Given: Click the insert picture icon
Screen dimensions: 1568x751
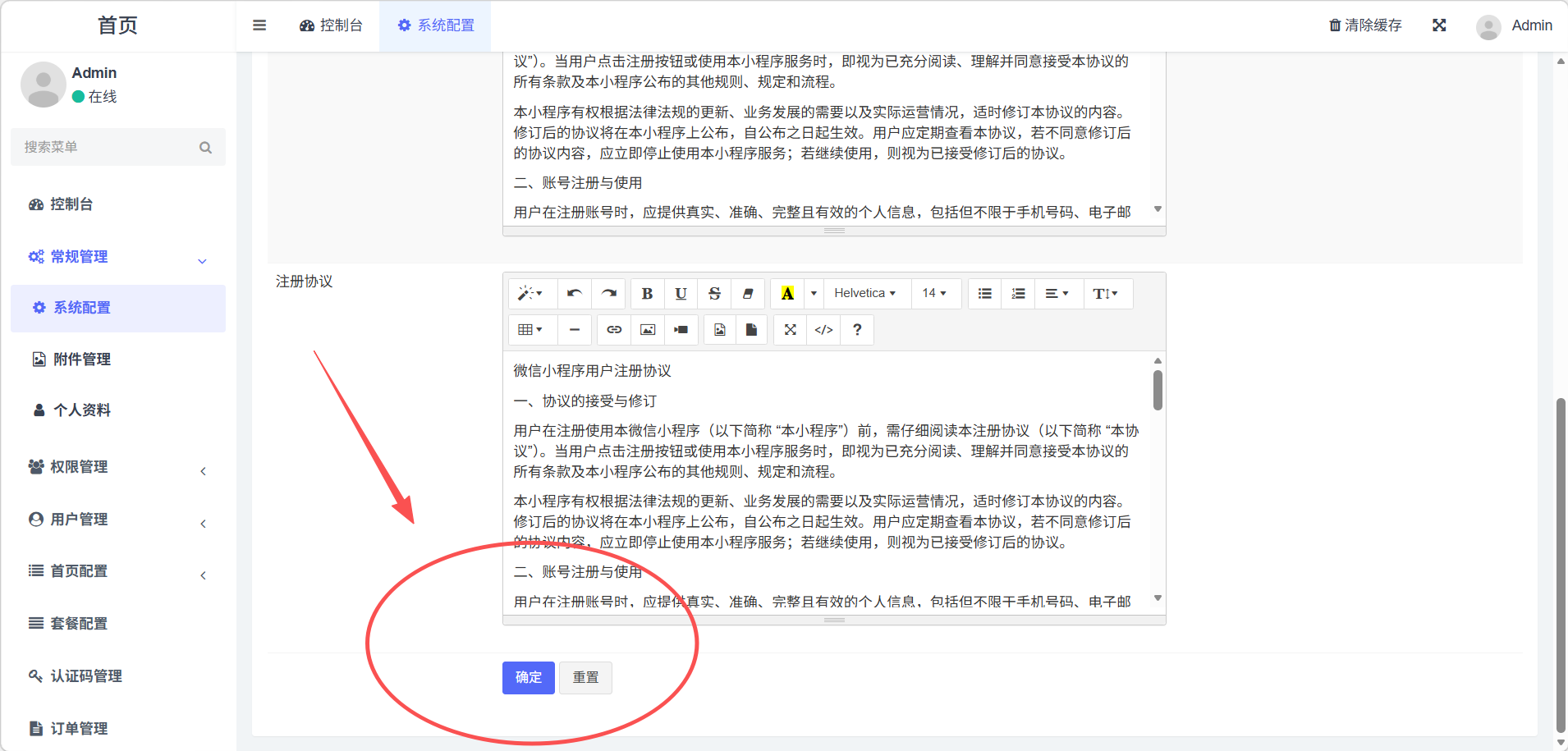Looking at the screenshot, I should (648, 330).
